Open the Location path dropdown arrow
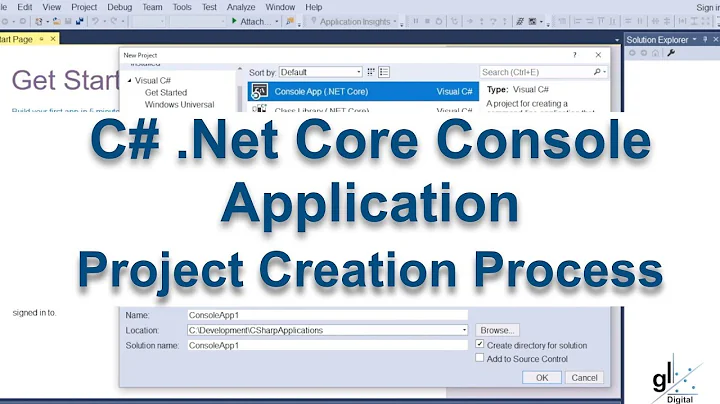This screenshot has height=404, width=720. pos(464,330)
